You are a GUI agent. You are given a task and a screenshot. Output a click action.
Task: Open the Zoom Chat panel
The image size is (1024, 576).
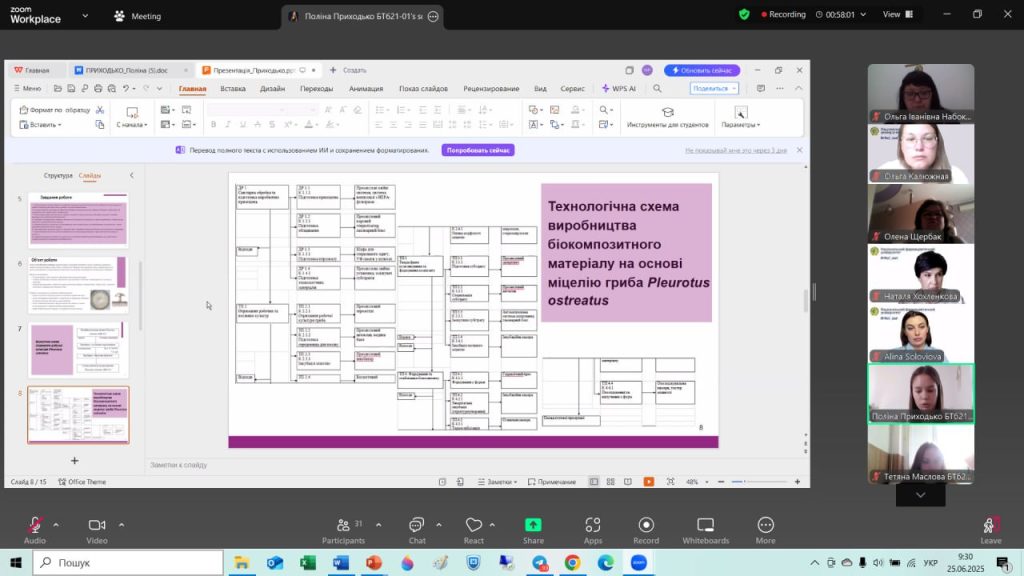(x=417, y=530)
